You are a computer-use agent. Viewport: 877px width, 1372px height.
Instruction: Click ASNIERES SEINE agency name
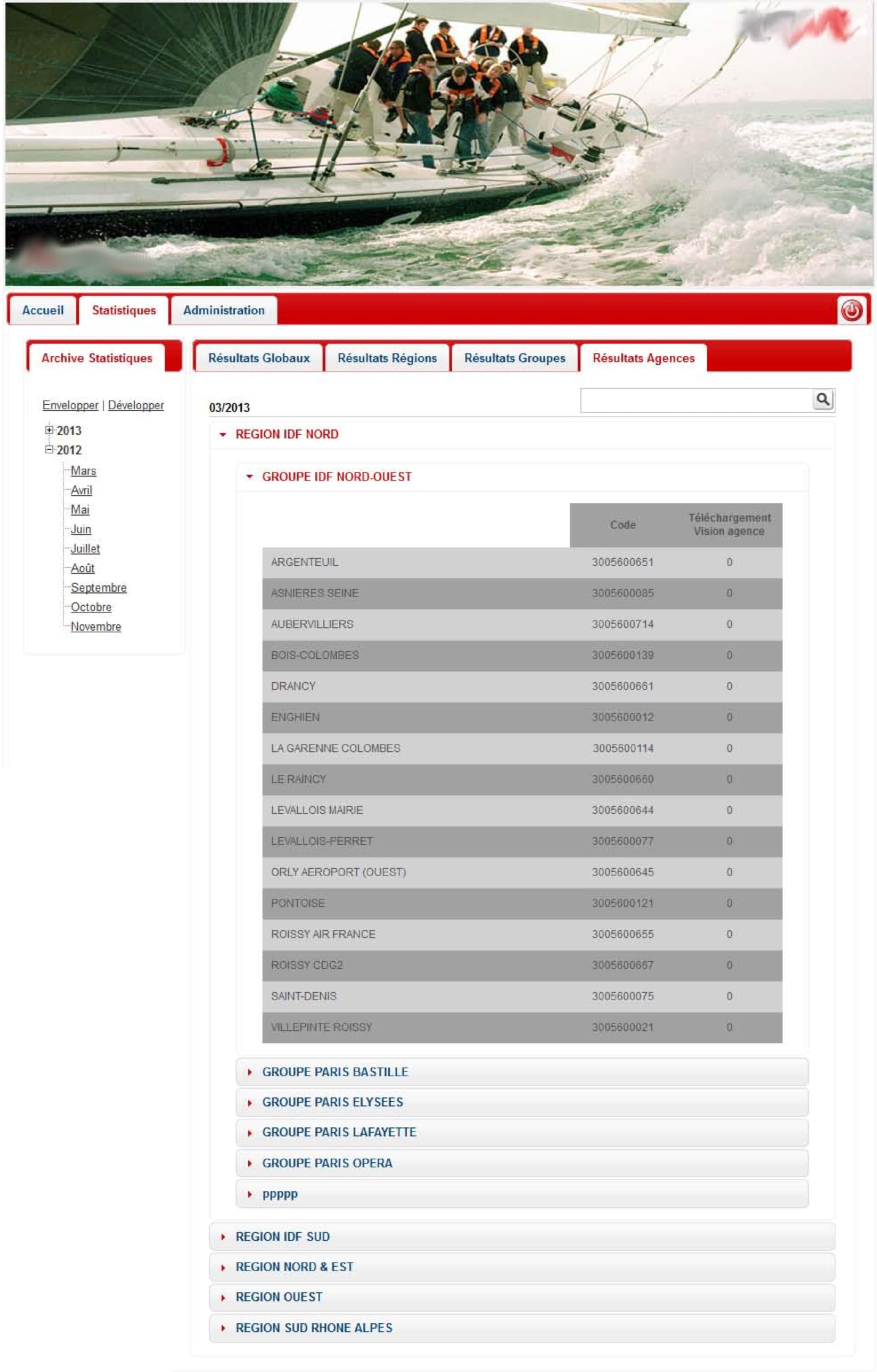point(314,593)
